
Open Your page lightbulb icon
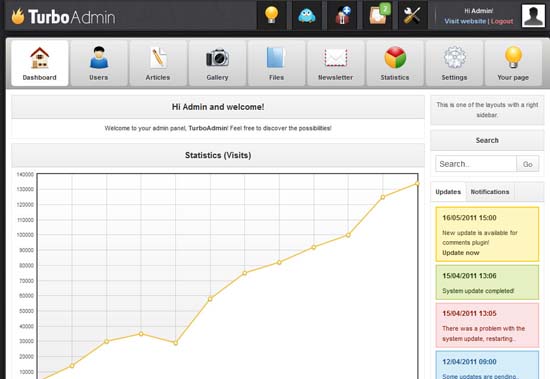pyautogui.click(x=513, y=63)
